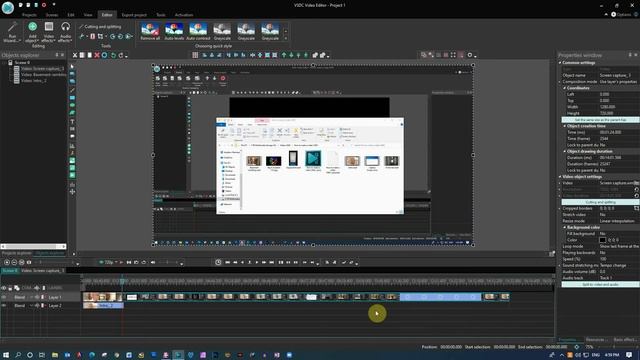This screenshot has width=640, height=360.
Task: Open File Explorer from the taskbar
Action: click(55, 355)
